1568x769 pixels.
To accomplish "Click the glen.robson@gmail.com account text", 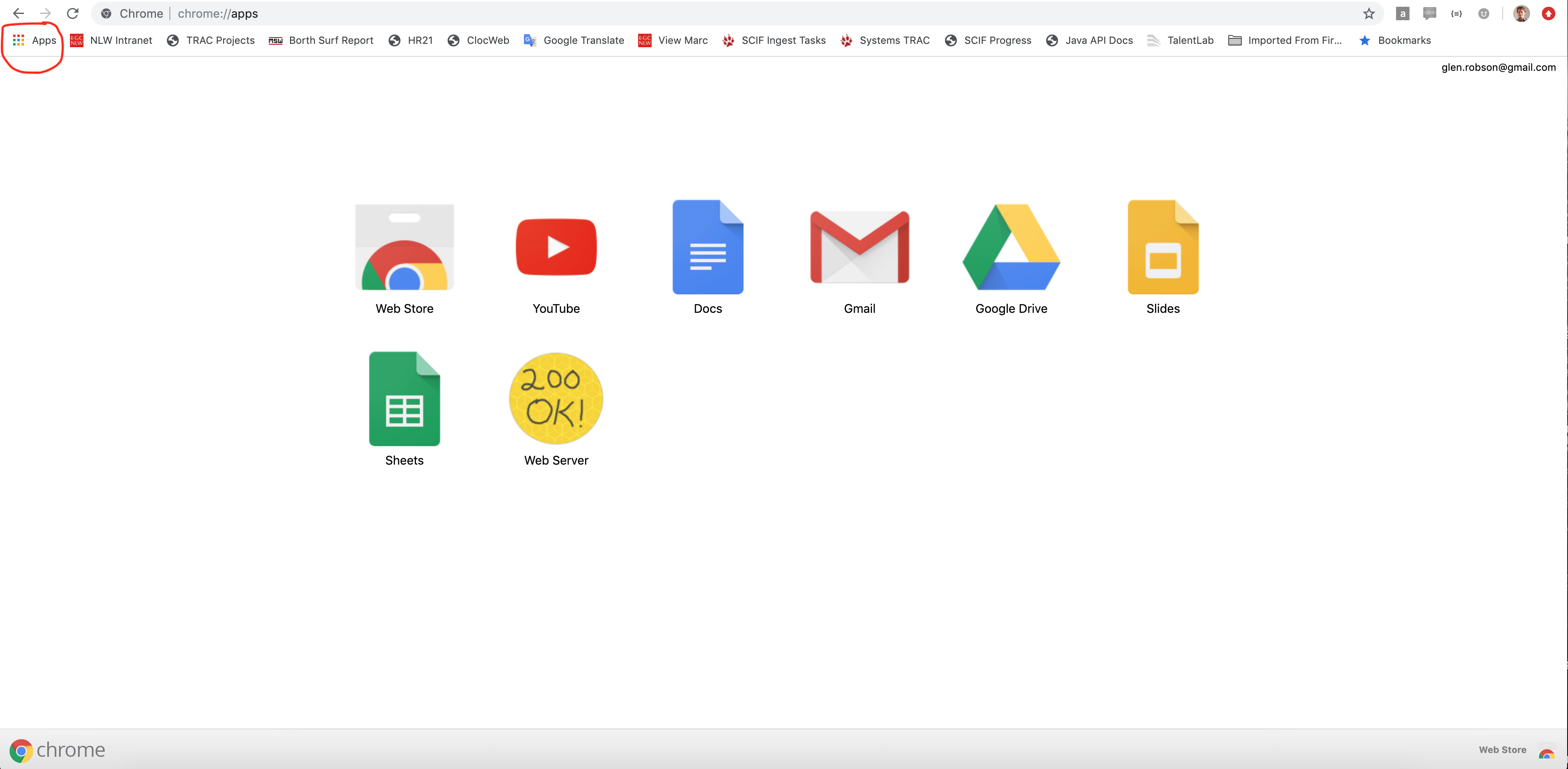I will click(x=1498, y=67).
